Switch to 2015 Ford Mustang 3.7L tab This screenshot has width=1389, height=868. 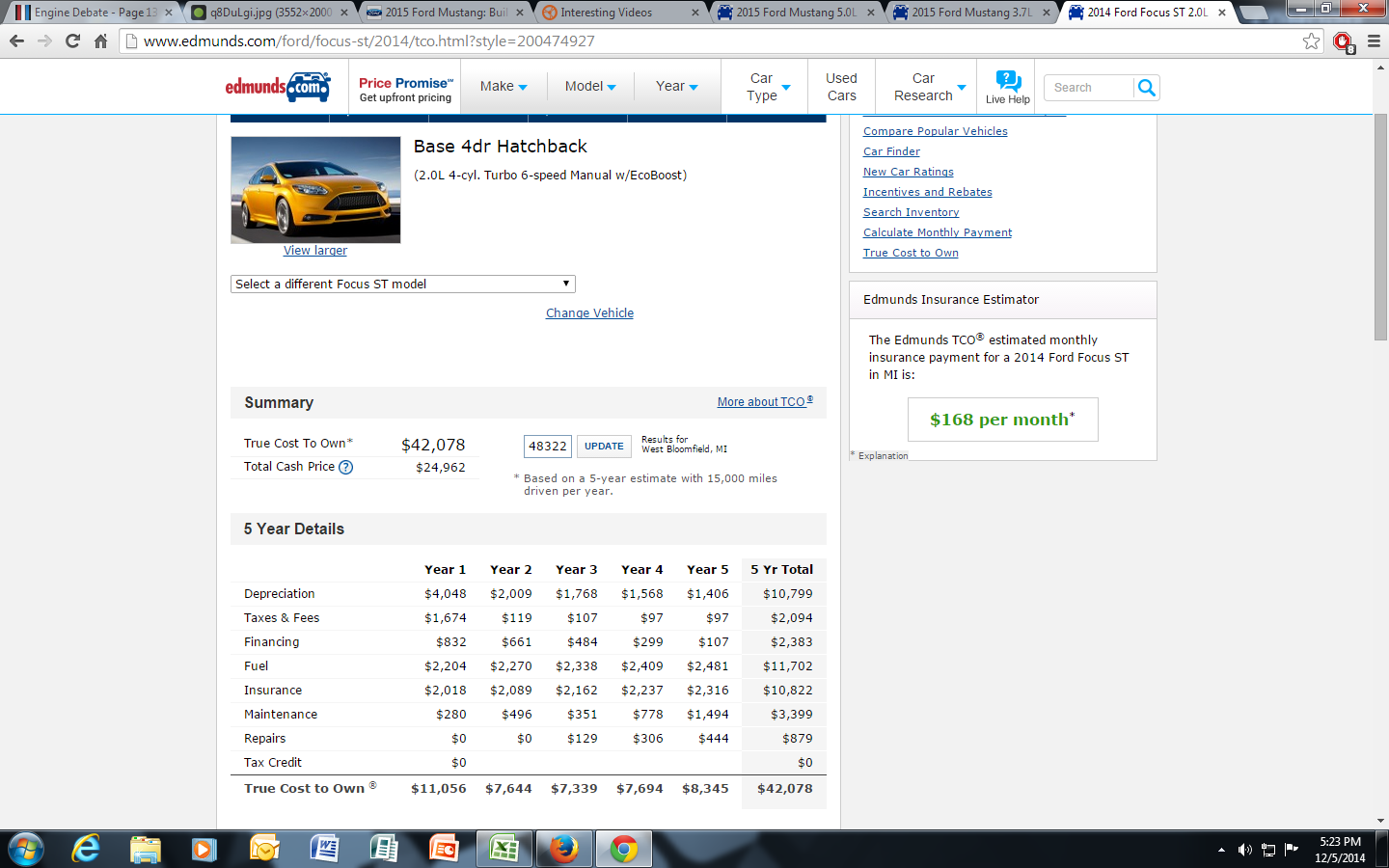click(970, 13)
